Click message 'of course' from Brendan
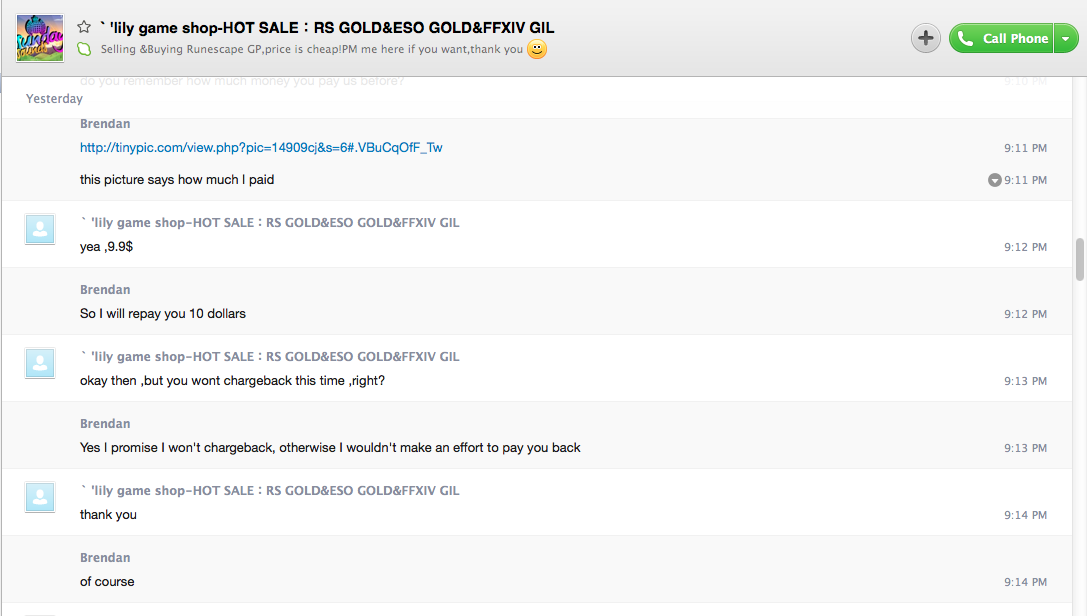The width and height of the screenshot is (1087, 616). 107,582
